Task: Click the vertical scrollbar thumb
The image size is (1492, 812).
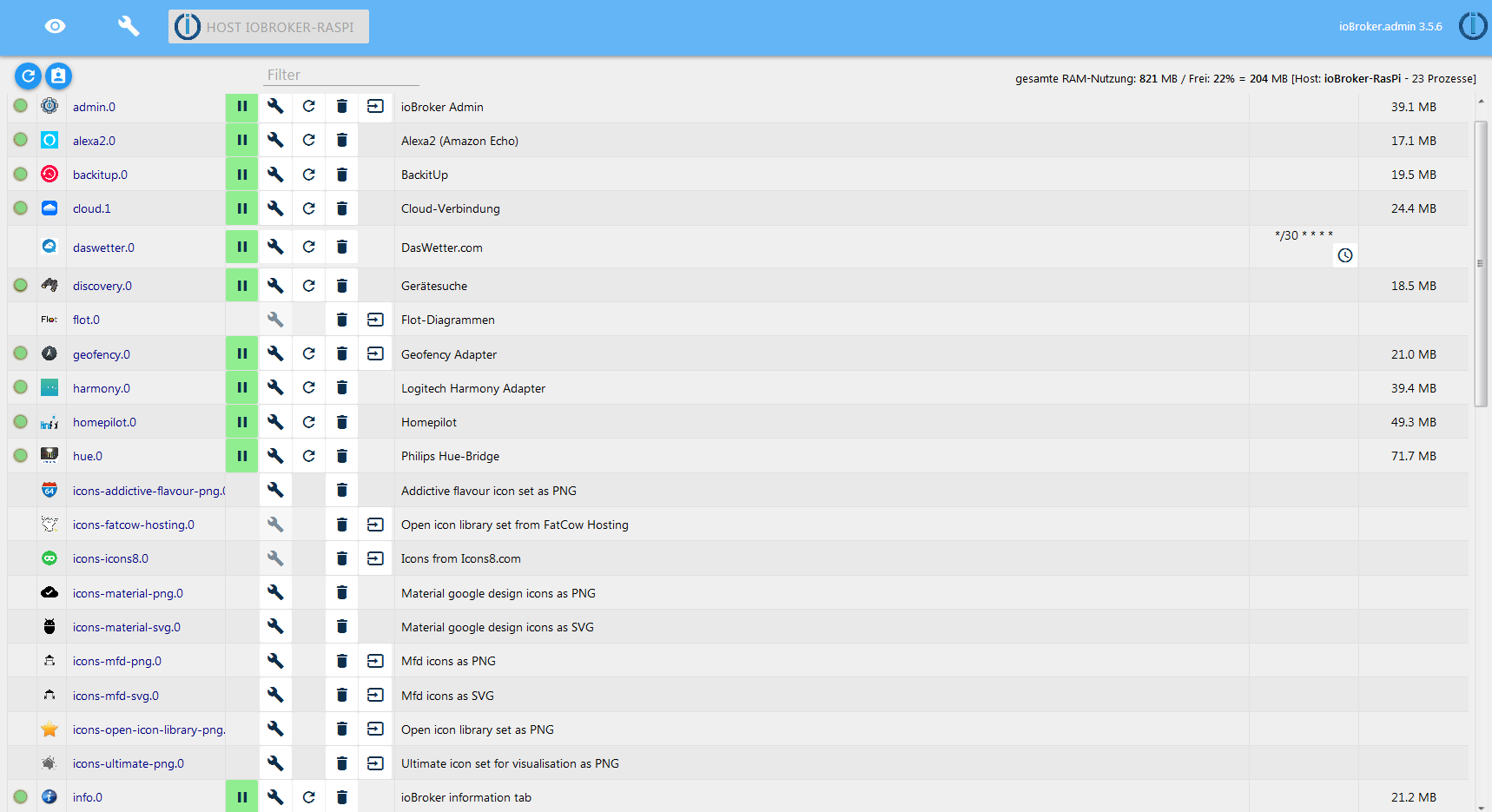Action: [1481, 263]
